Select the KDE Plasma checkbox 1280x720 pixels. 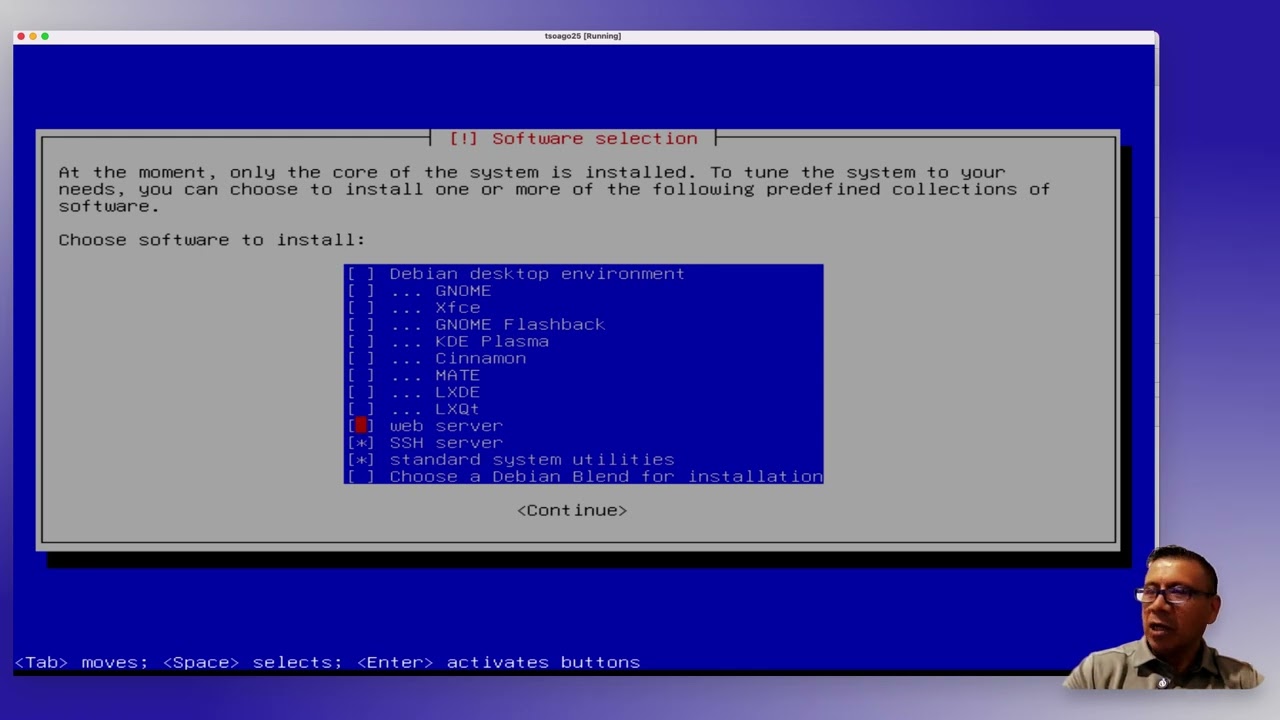361,342
